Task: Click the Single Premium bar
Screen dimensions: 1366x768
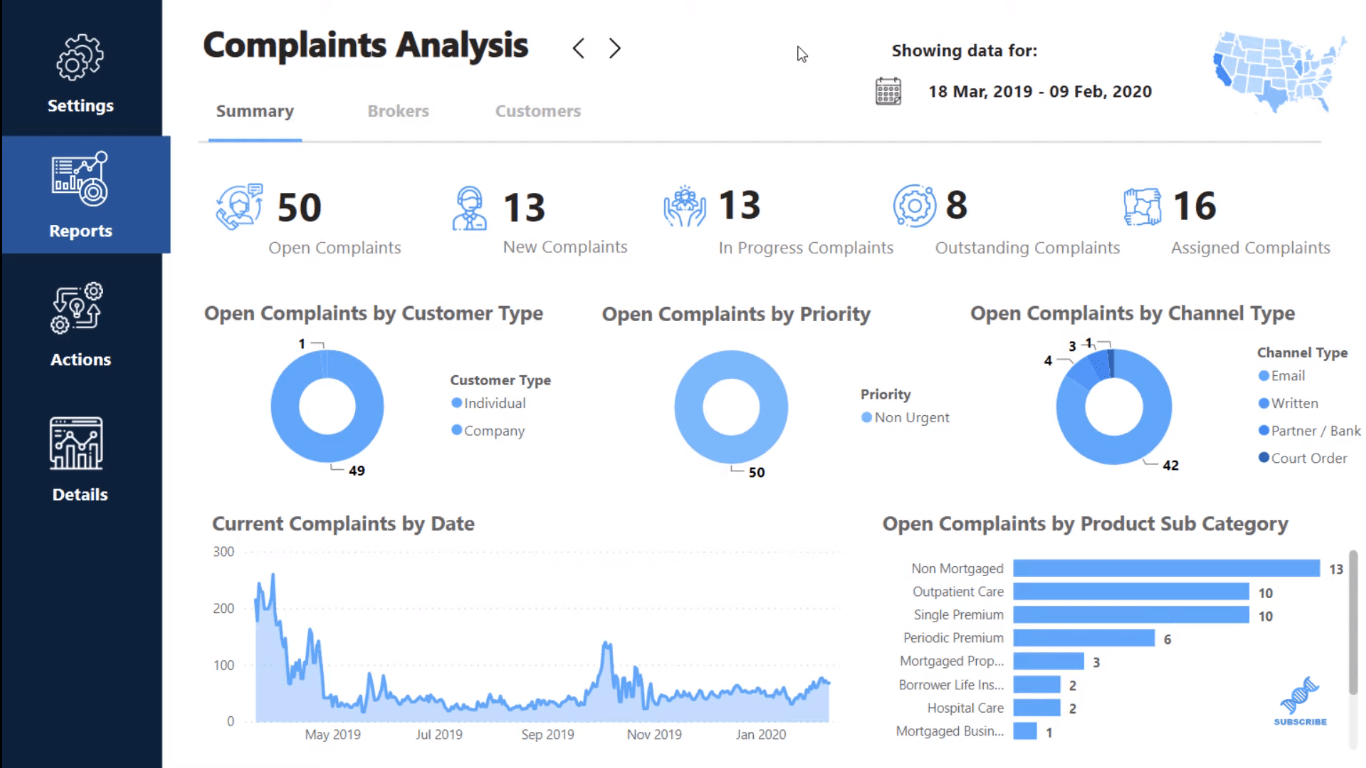Action: click(1131, 615)
